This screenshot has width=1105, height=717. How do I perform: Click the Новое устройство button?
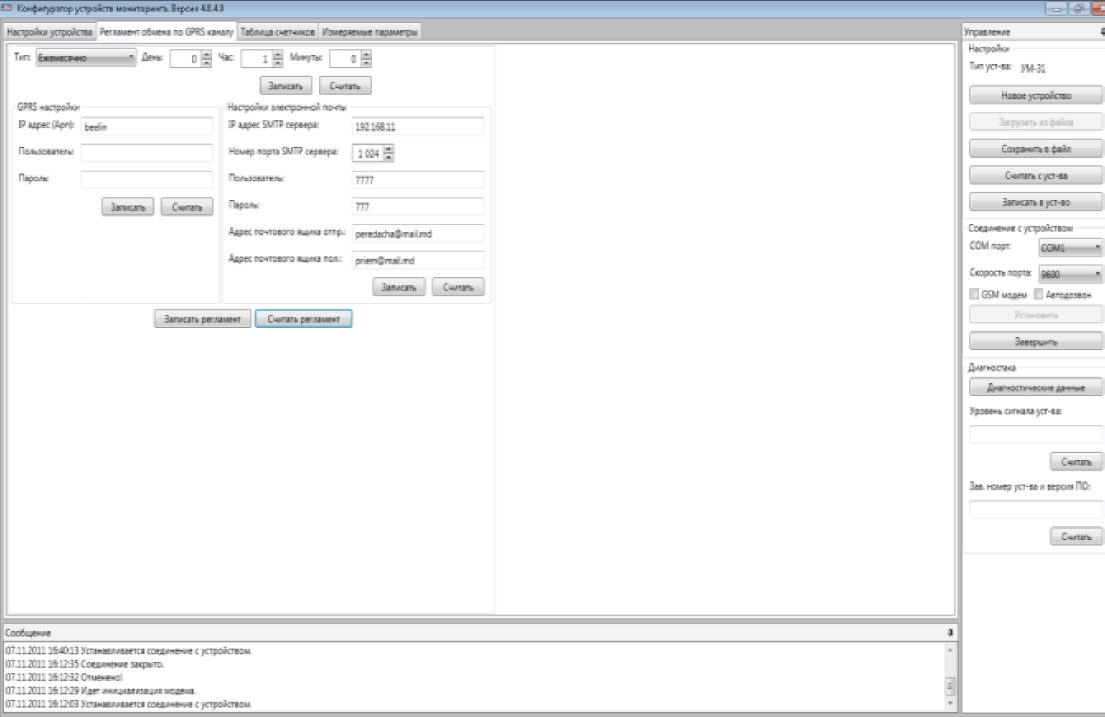[x=1035, y=96]
